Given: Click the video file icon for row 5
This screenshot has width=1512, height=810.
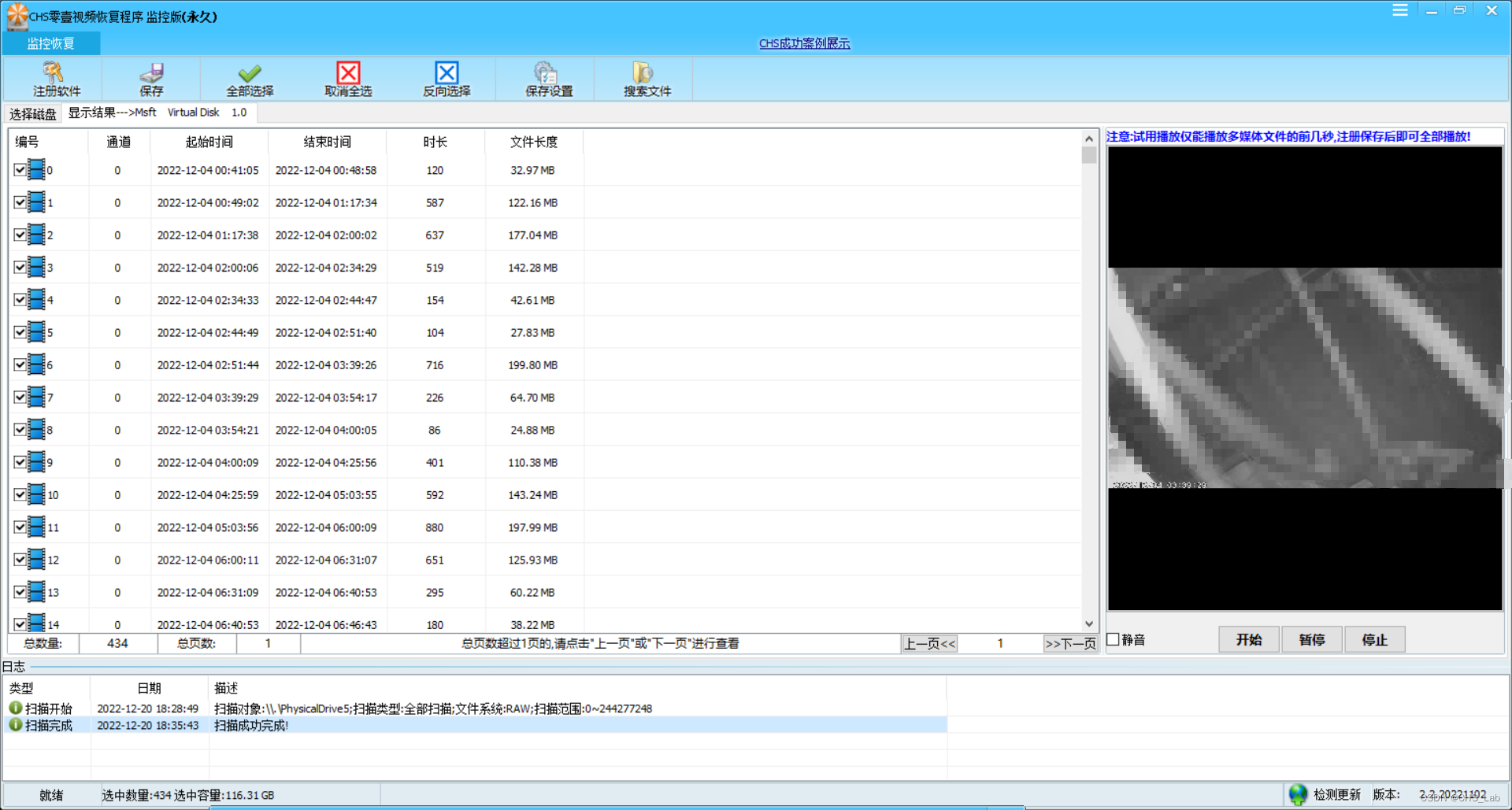Looking at the screenshot, I should 36,331.
